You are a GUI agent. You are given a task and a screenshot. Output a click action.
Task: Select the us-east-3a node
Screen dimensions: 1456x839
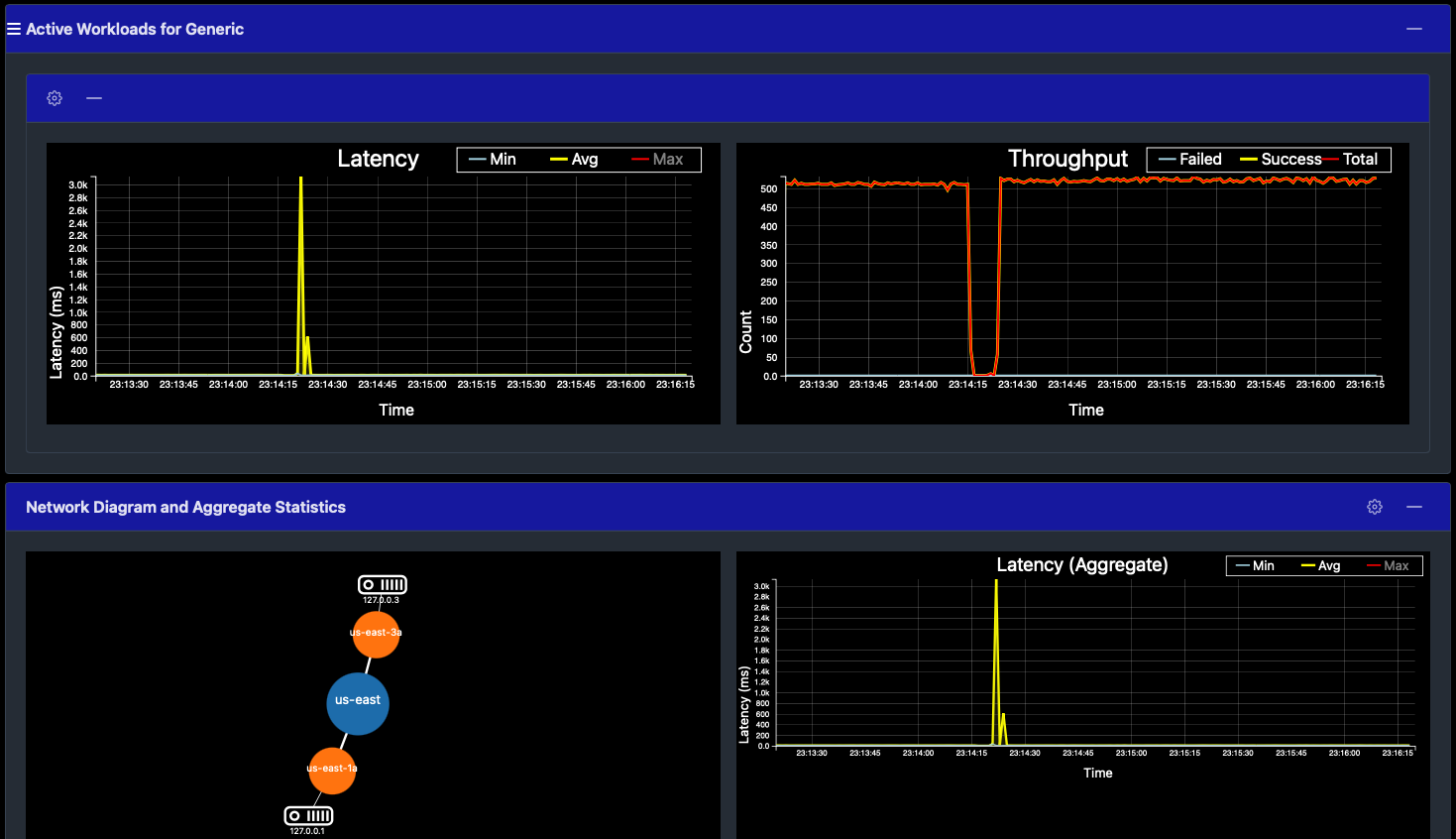pos(376,634)
